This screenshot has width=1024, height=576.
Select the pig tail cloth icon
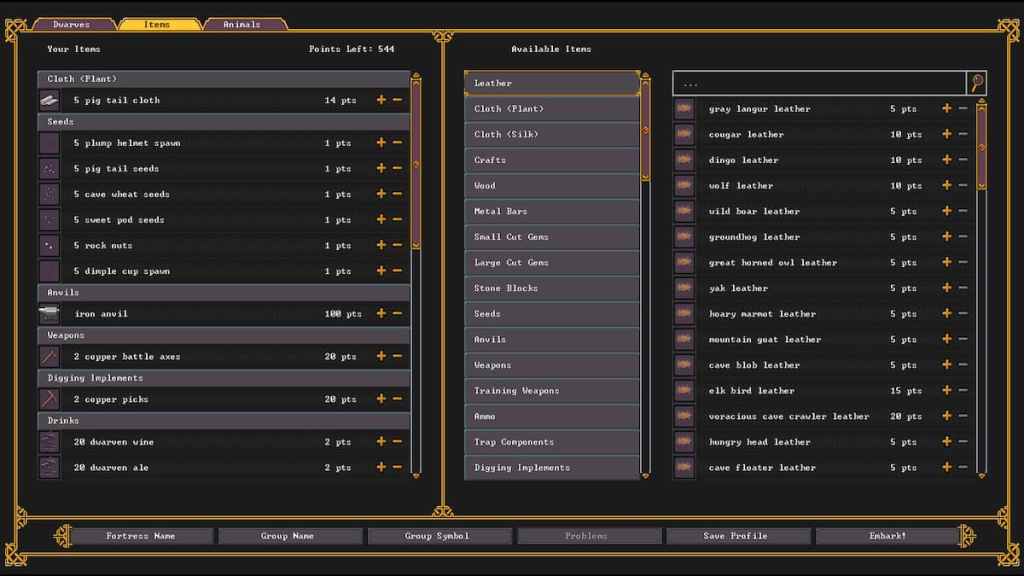click(x=48, y=100)
